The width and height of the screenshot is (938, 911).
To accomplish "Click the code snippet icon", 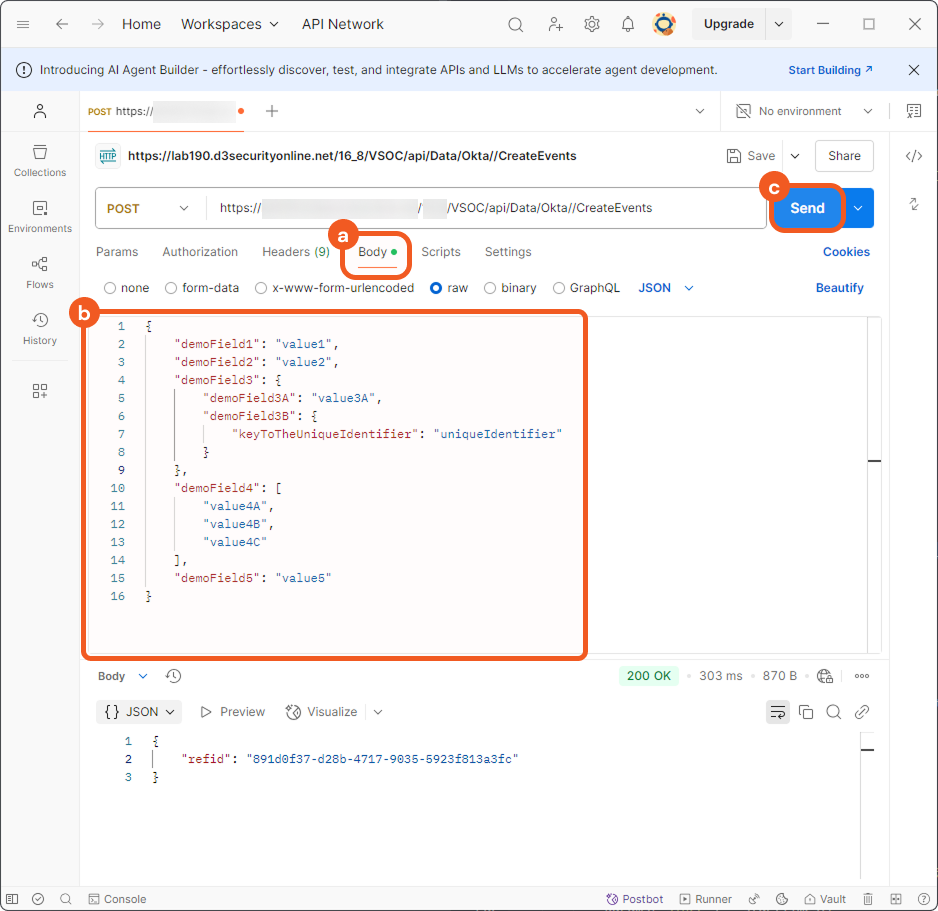I will pyautogui.click(x=913, y=156).
